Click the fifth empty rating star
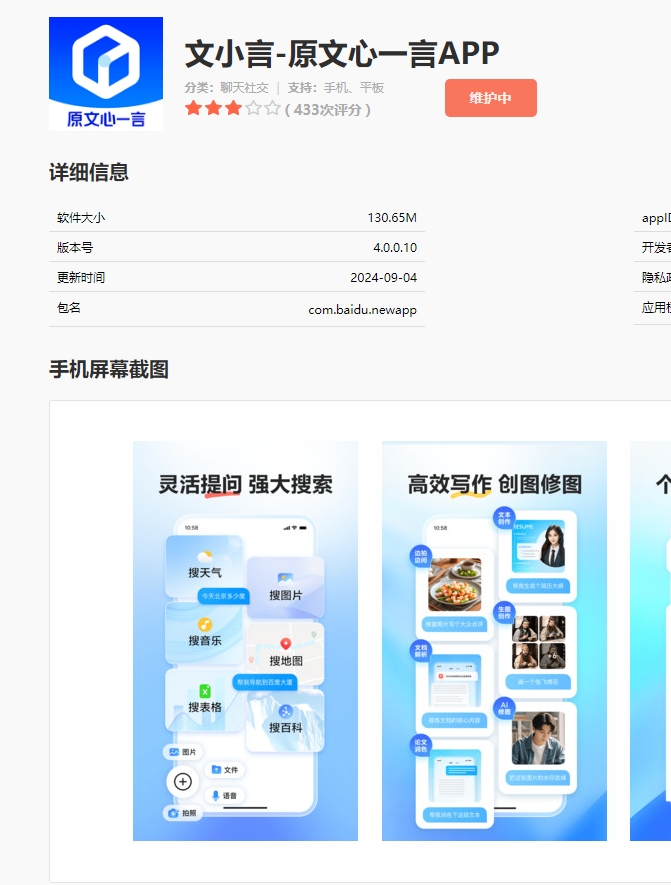The image size is (671, 885). 272,108
